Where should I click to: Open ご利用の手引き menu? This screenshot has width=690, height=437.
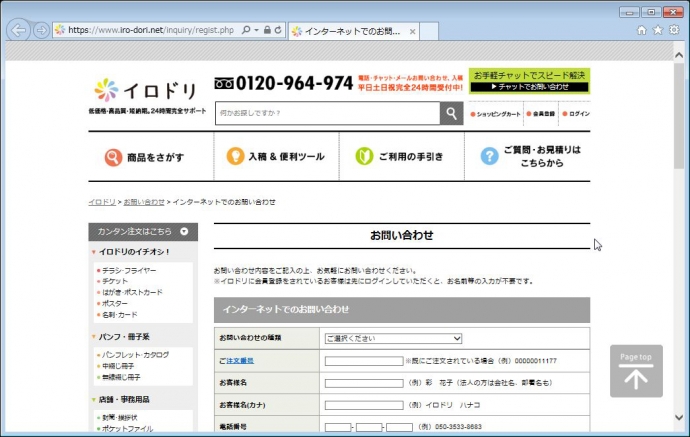402,157
